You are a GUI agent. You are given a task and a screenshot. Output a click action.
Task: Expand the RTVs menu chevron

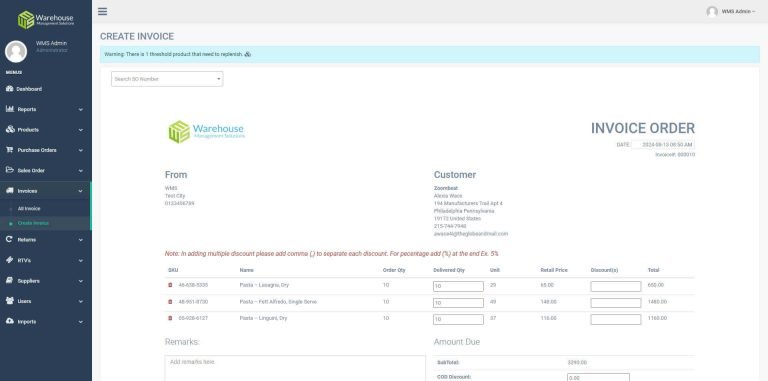coord(81,261)
